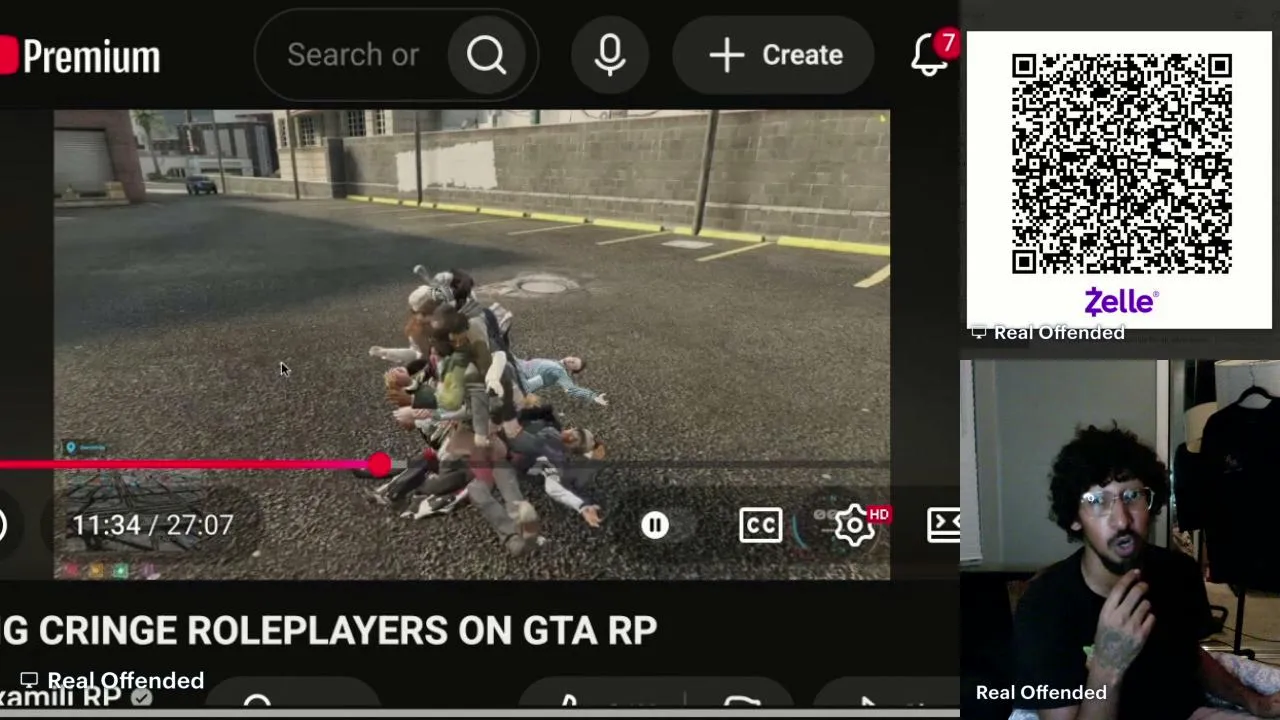1280x720 pixels.
Task: Select the "CRINGE ROLEPLAYERS ON GTA RP" video title
Action: tap(347, 631)
